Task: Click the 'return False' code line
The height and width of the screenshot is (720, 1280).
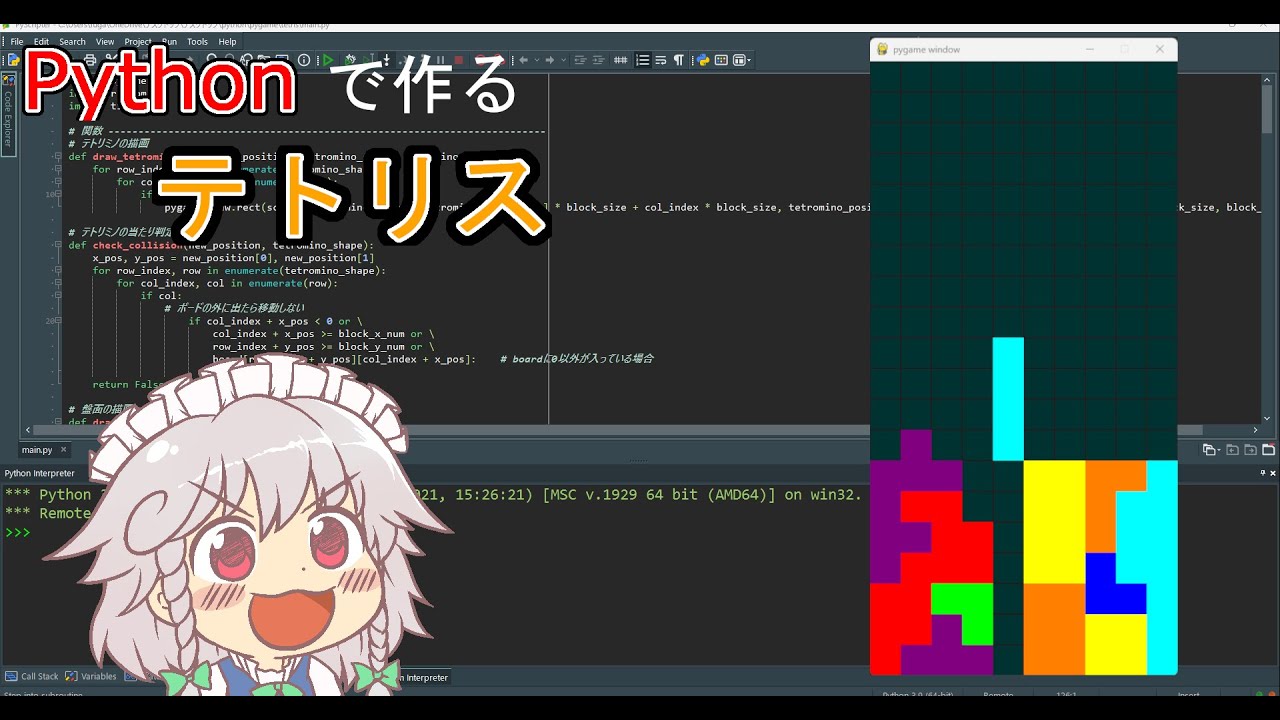Action: (127, 384)
